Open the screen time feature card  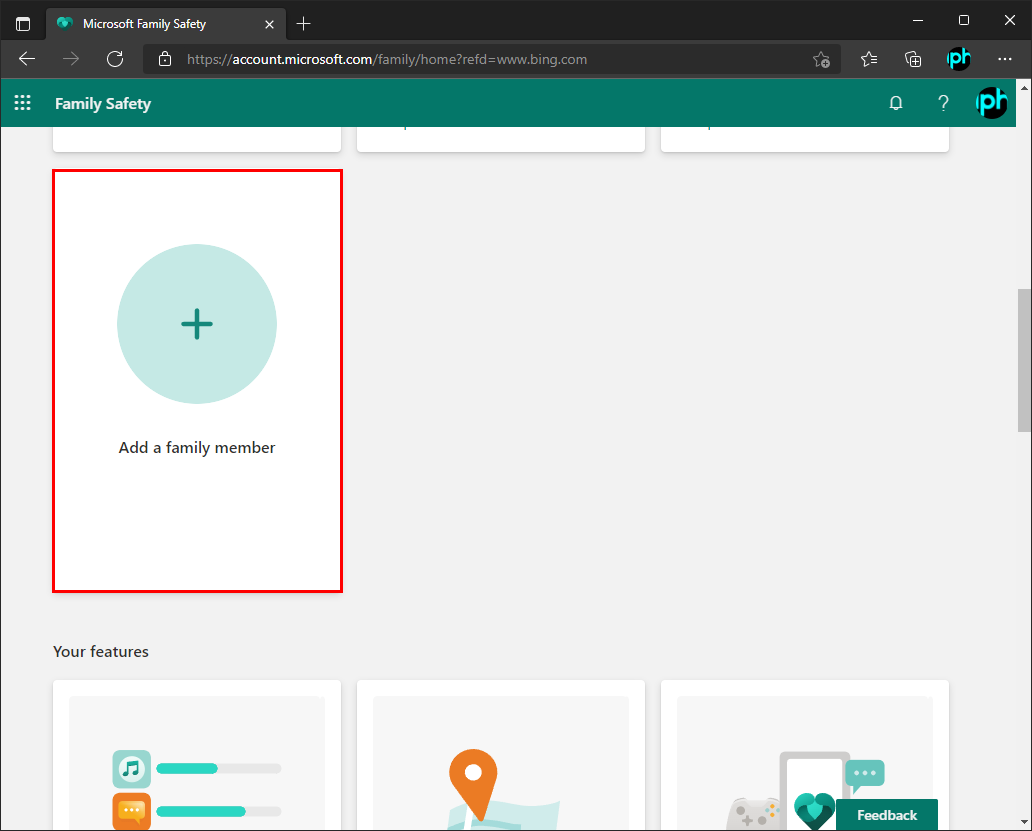pyautogui.click(x=197, y=755)
